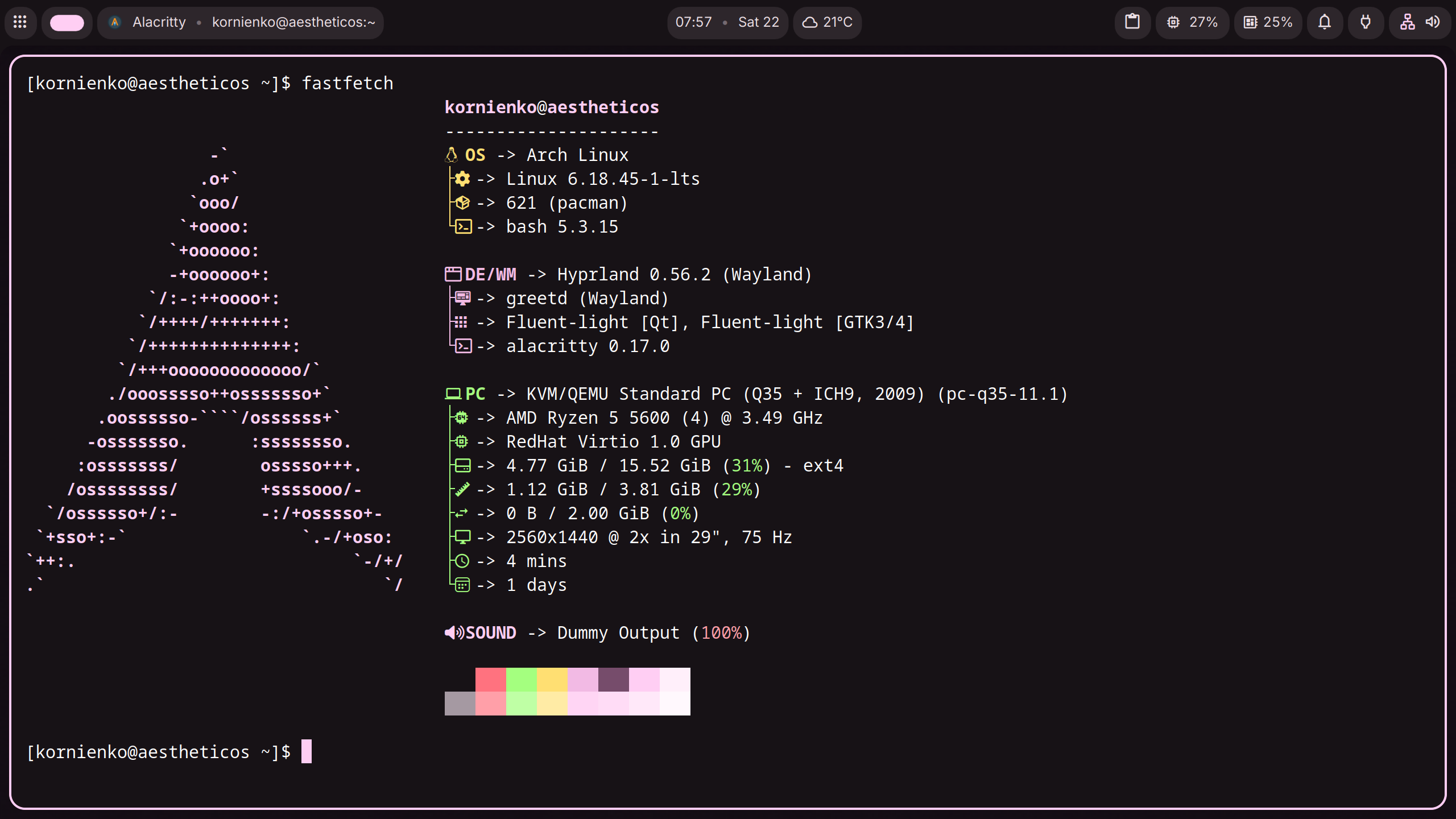This screenshot has height=819, width=1456.
Task: Click the chip icon beside RedHat Virtio 1.0 GPU
Action: pos(462,441)
